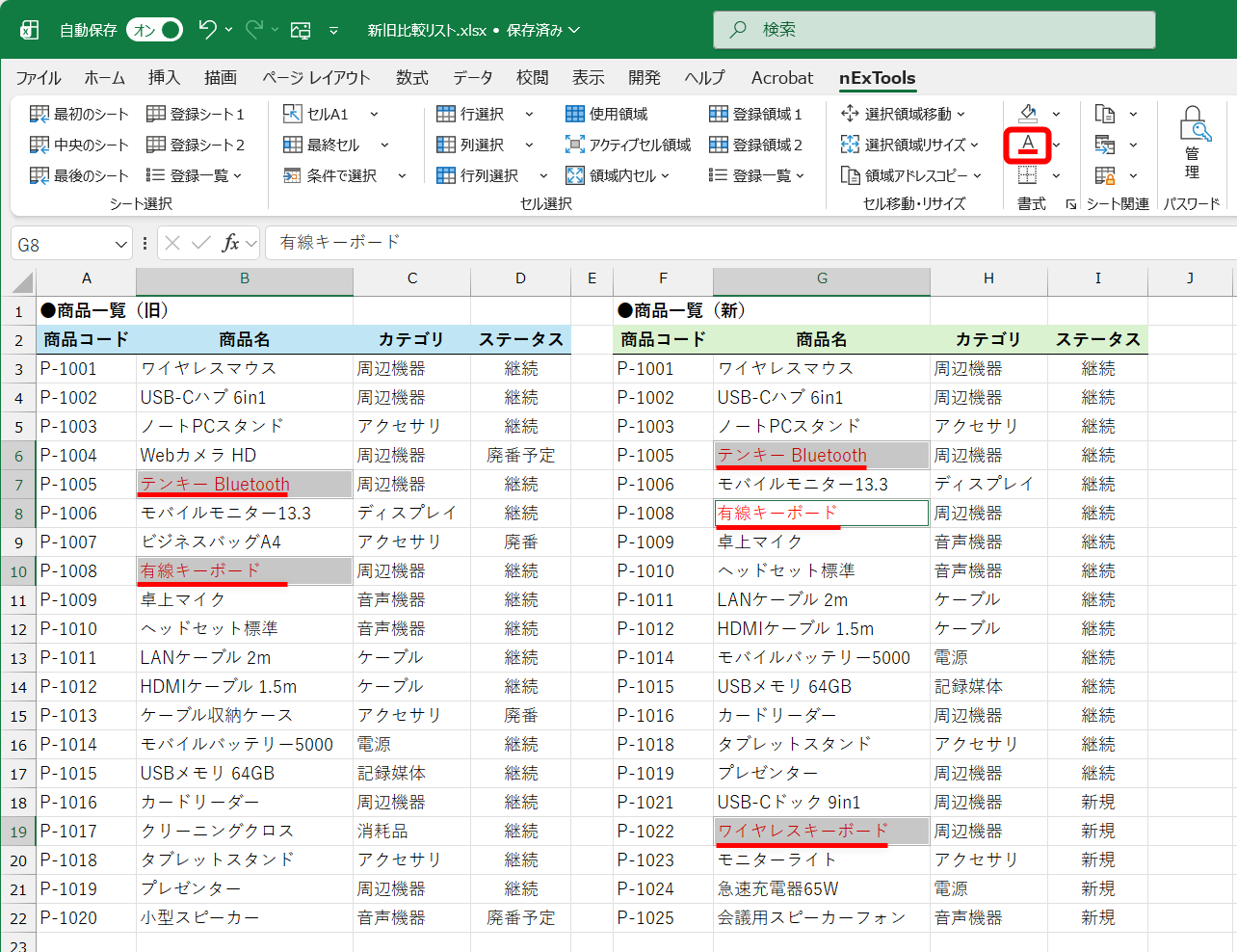The width and height of the screenshot is (1237, 952).
Task: Click the 登録シート2 button
Action: (196, 145)
